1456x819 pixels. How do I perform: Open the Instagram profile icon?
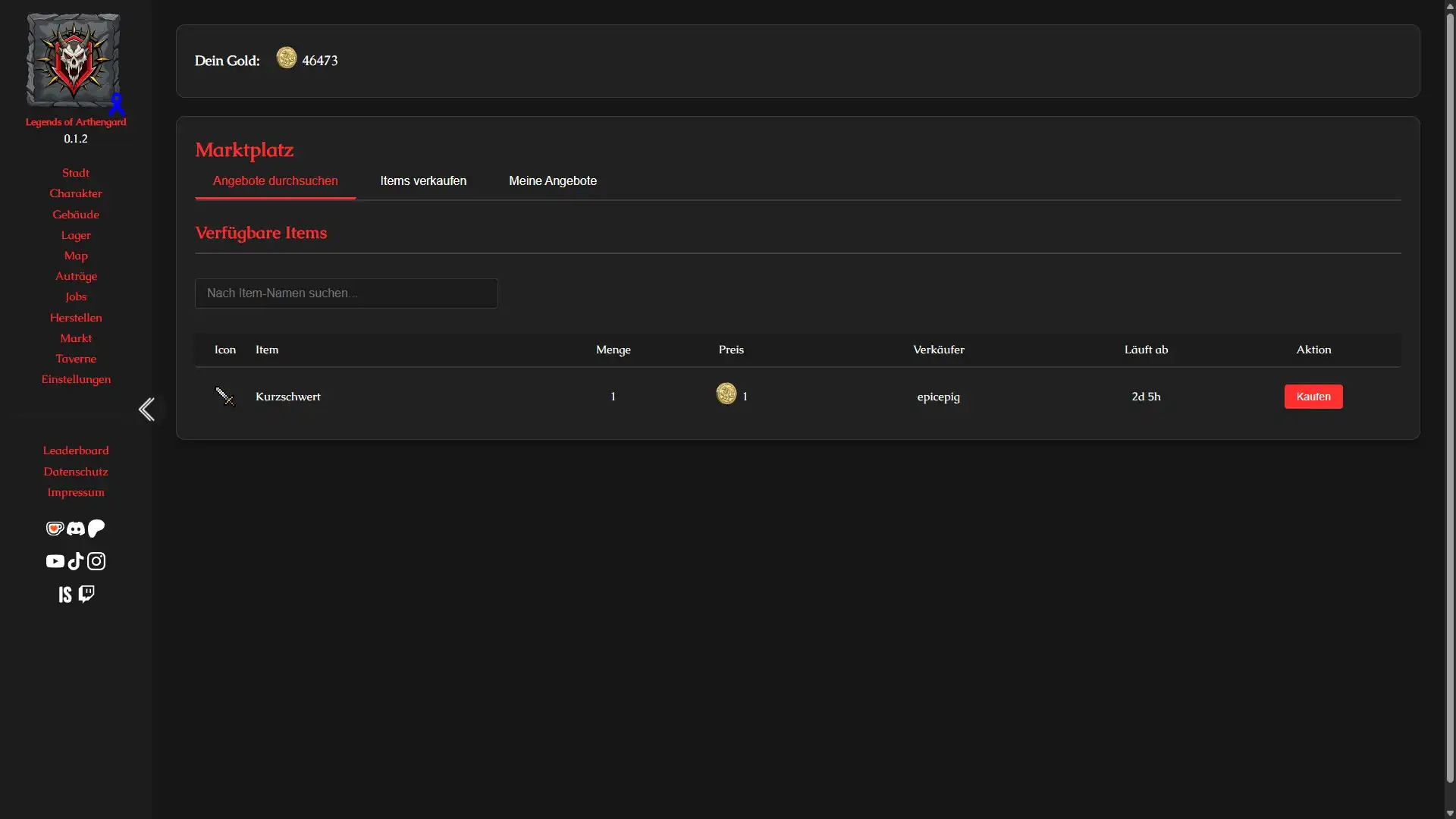[x=96, y=561]
